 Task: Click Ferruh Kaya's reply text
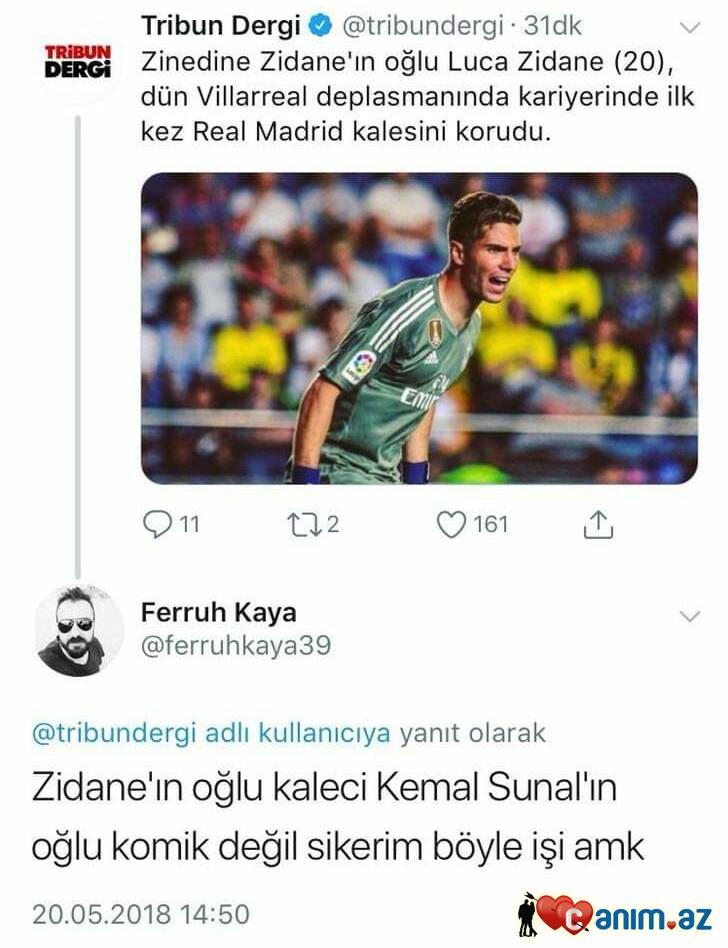coord(338,817)
